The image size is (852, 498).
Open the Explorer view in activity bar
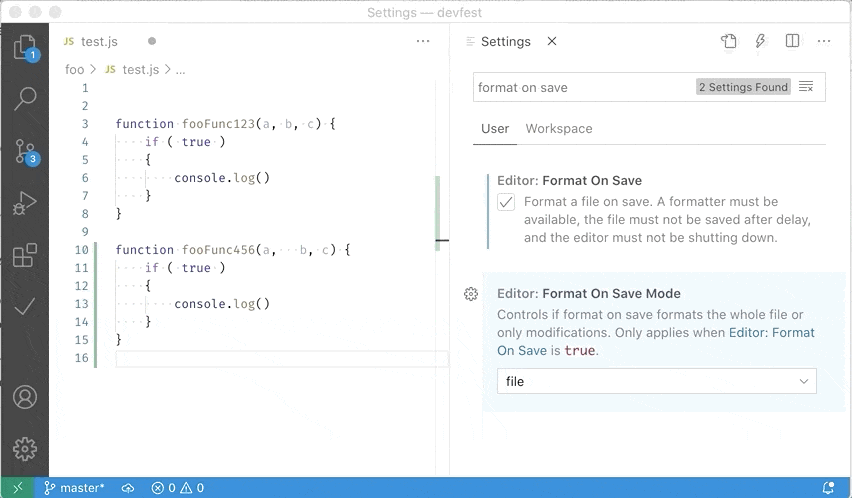click(25, 47)
